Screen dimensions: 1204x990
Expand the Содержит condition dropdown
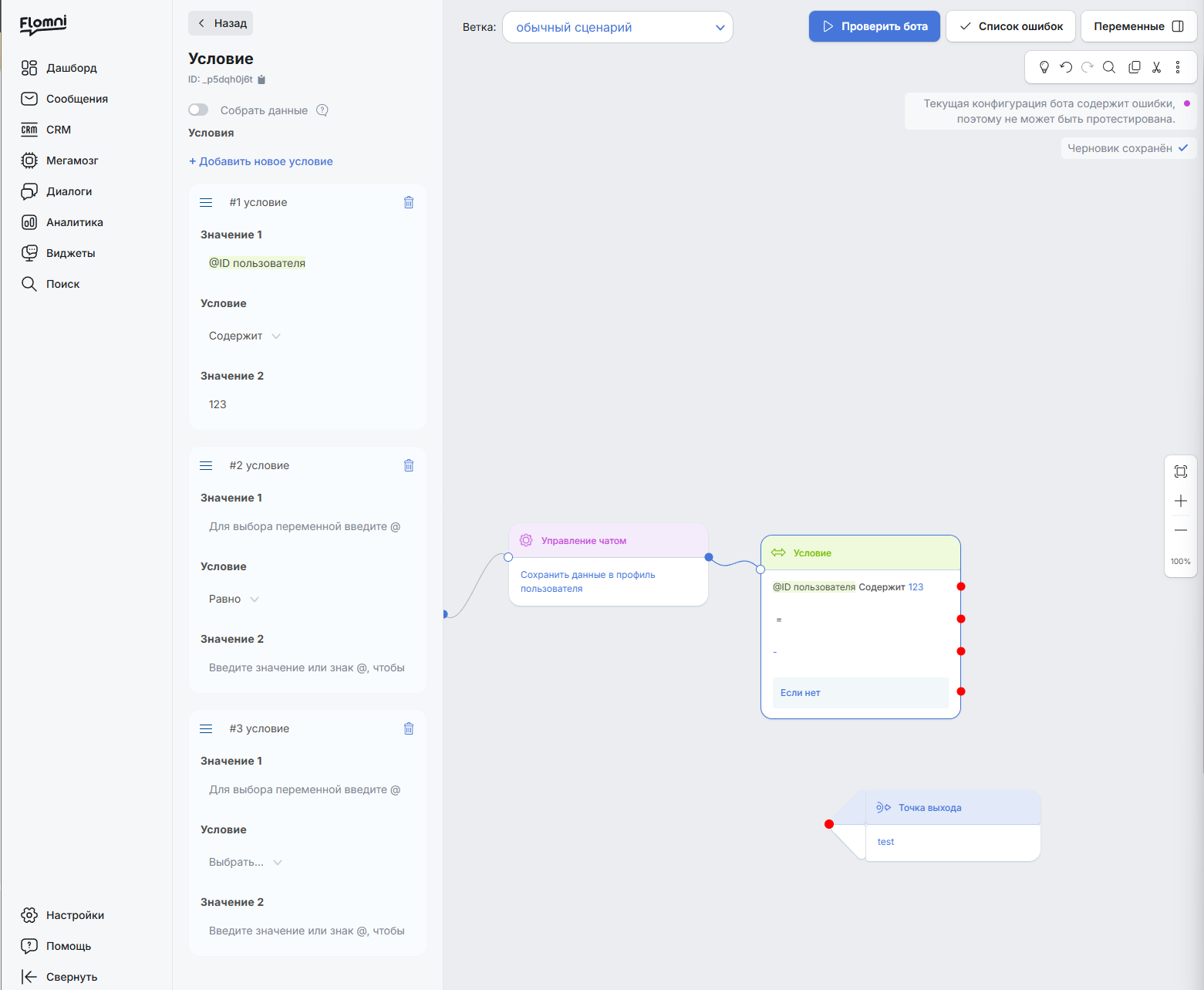[x=245, y=336]
